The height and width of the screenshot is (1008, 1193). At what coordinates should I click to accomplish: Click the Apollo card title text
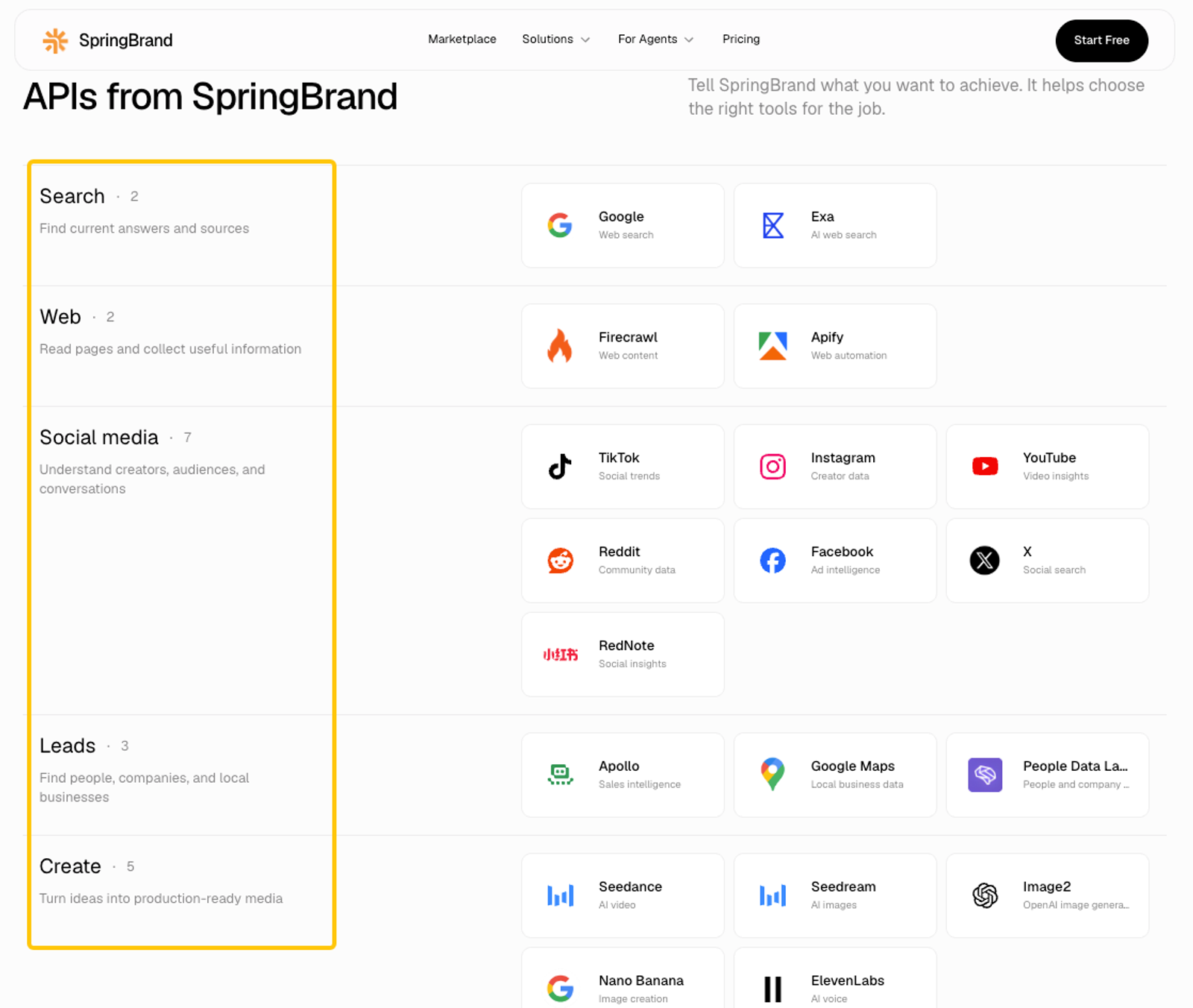click(x=619, y=766)
